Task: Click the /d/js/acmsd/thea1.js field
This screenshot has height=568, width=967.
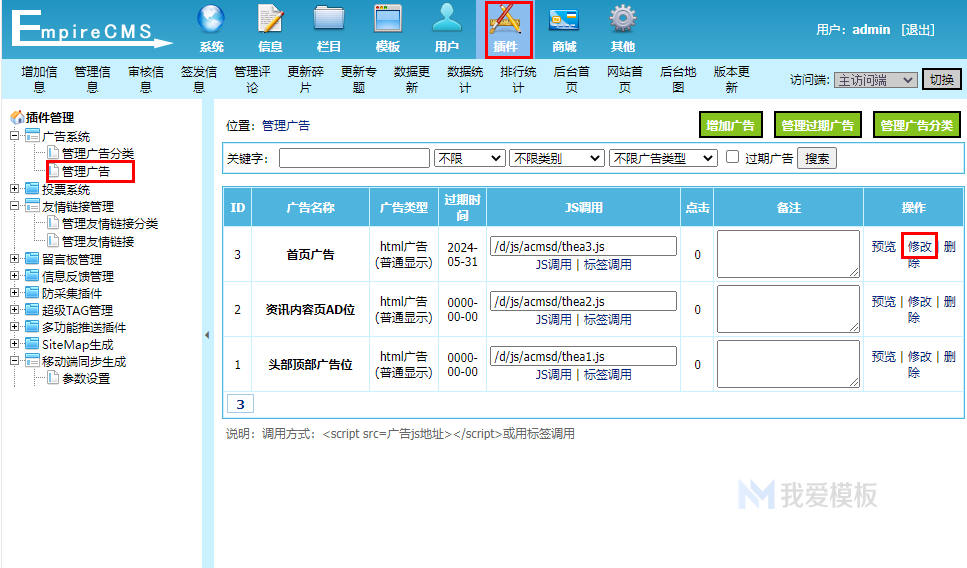Action: point(583,356)
